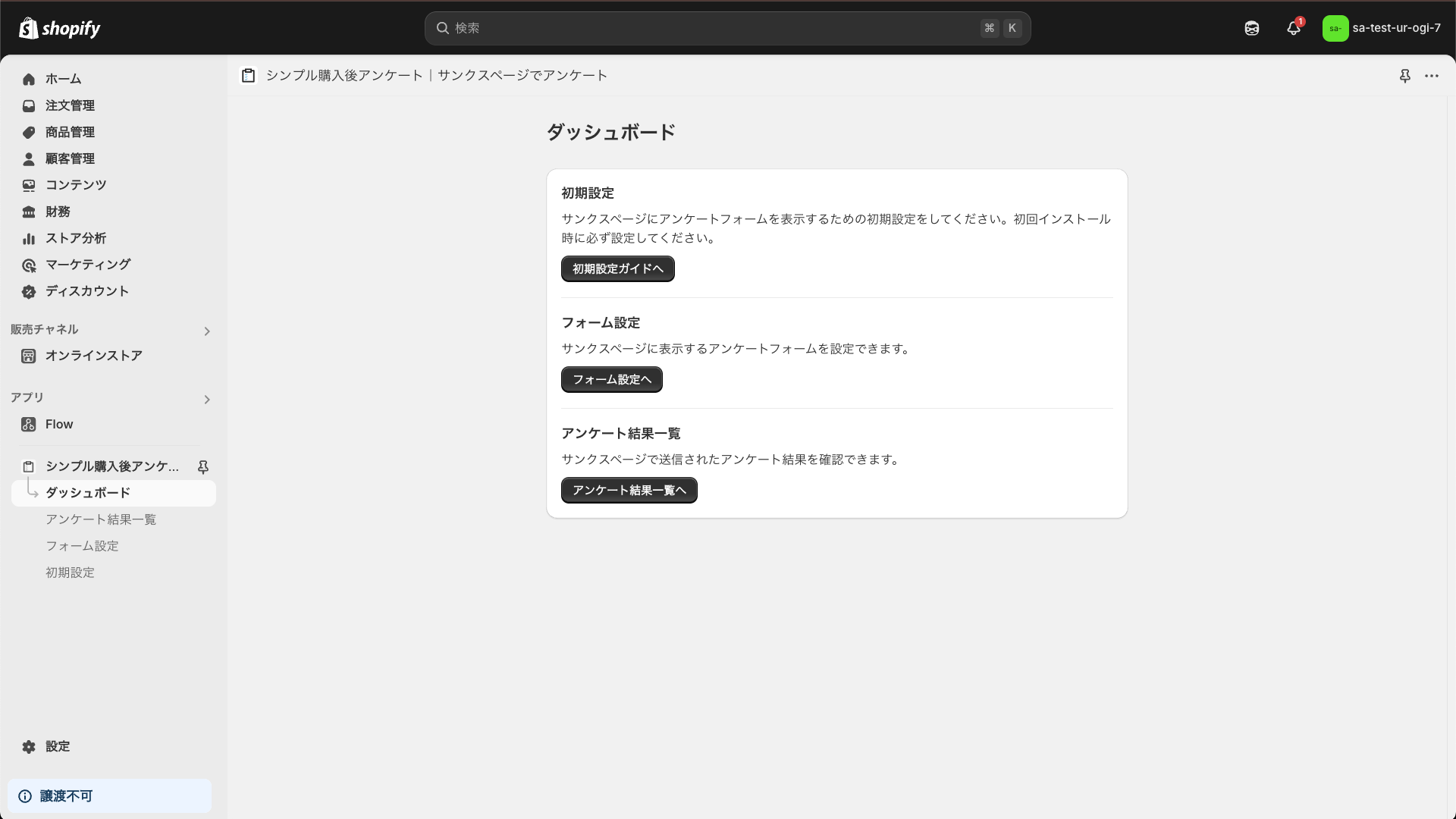Click the green sa- store avatar

(1336, 28)
